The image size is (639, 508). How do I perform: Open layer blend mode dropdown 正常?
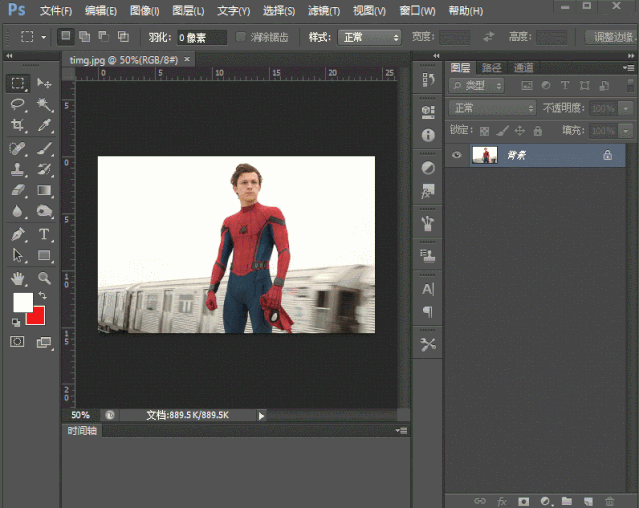pos(492,108)
